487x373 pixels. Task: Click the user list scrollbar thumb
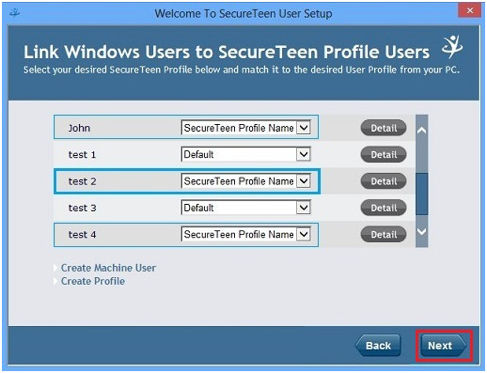pyautogui.click(x=422, y=194)
